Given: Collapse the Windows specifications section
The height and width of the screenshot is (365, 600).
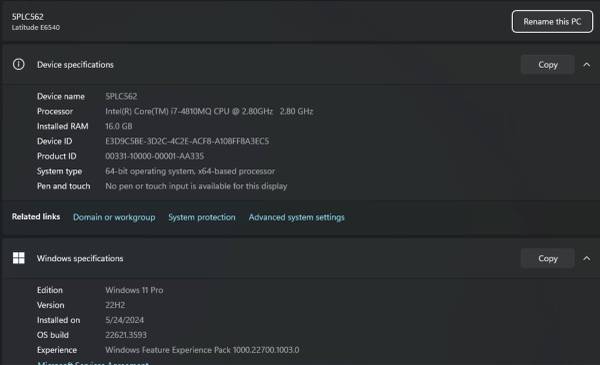Looking at the screenshot, I should click(x=587, y=259).
